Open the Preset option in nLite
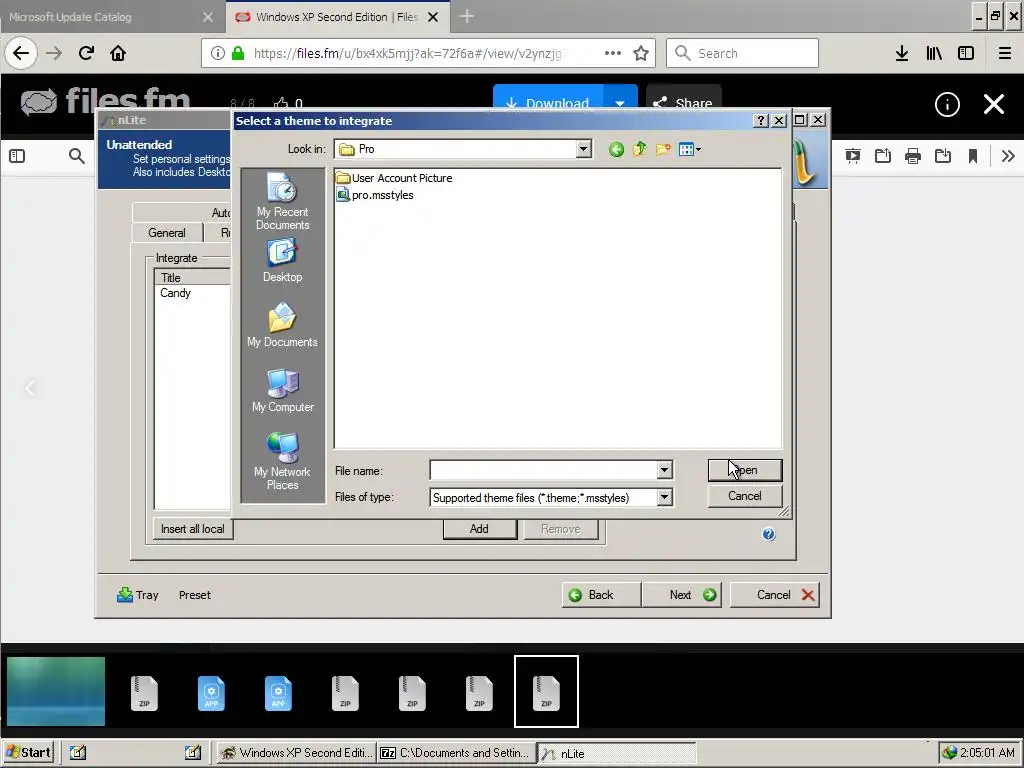Image resolution: width=1024 pixels, height=768 pixels. click(x=195, y=595)
